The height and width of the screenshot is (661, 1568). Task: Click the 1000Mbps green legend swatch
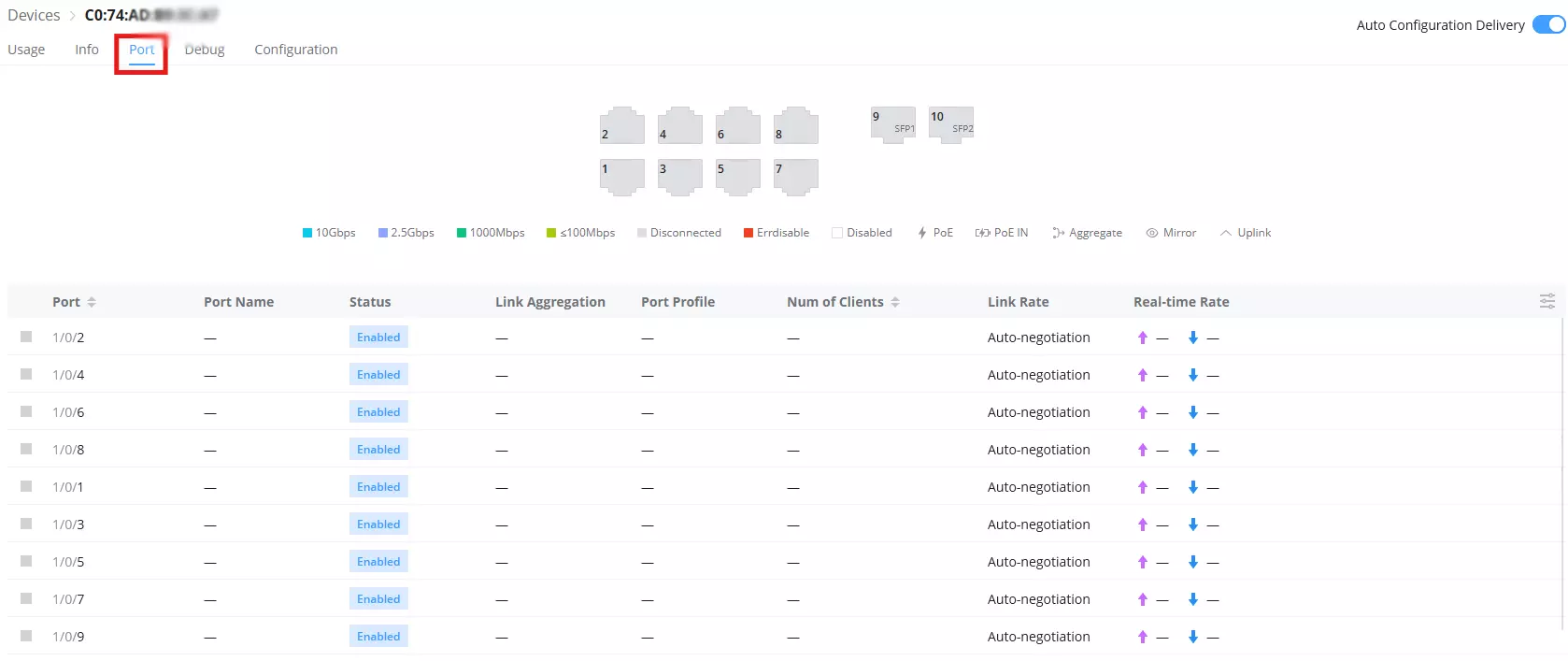tap(462, 233)
